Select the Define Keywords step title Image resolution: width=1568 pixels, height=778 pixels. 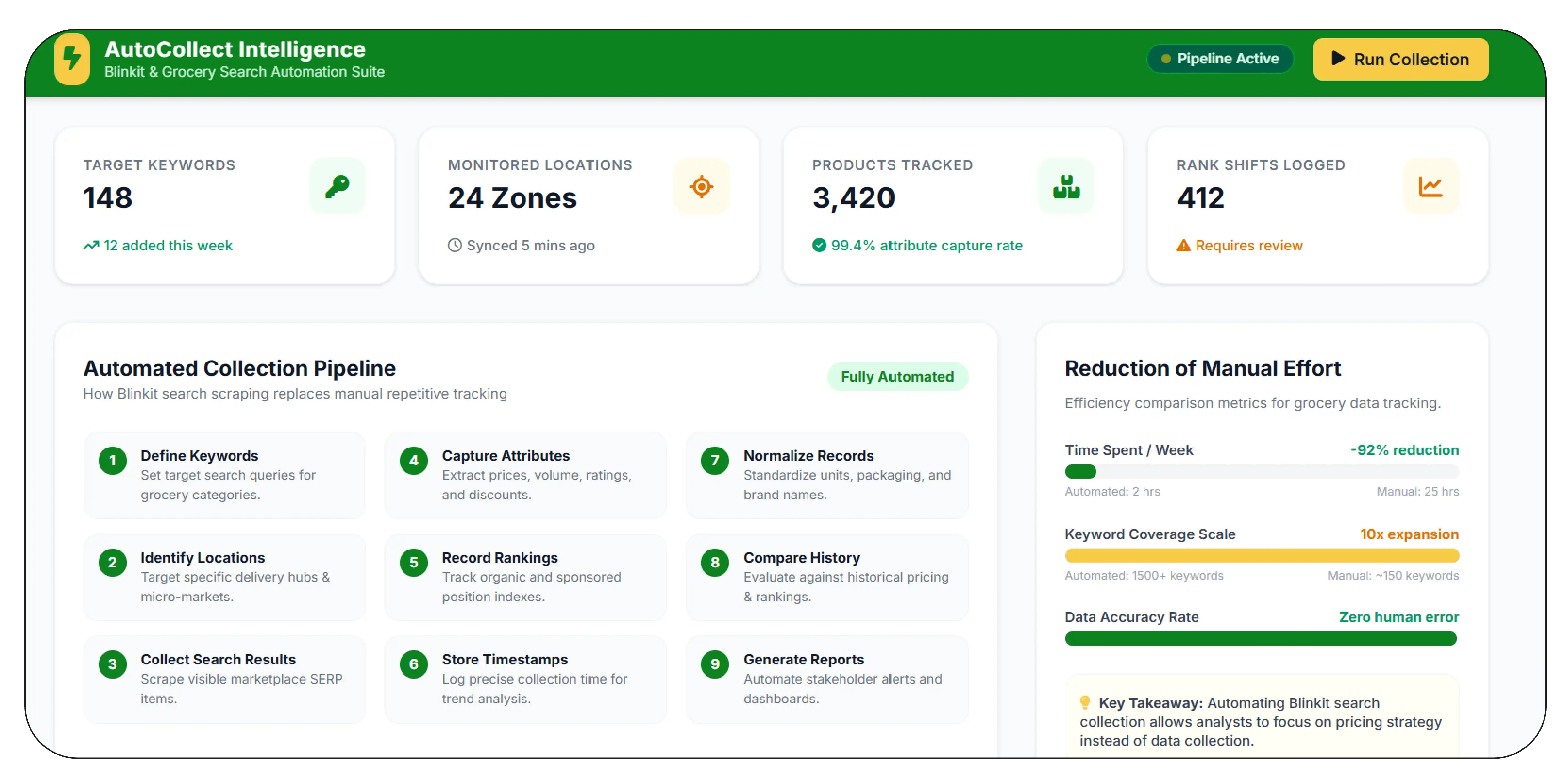[200, 456]
